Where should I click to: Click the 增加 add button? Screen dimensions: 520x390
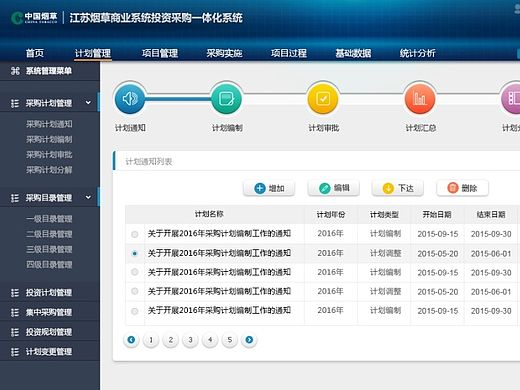pyautogui.click(x=269, y=188)
